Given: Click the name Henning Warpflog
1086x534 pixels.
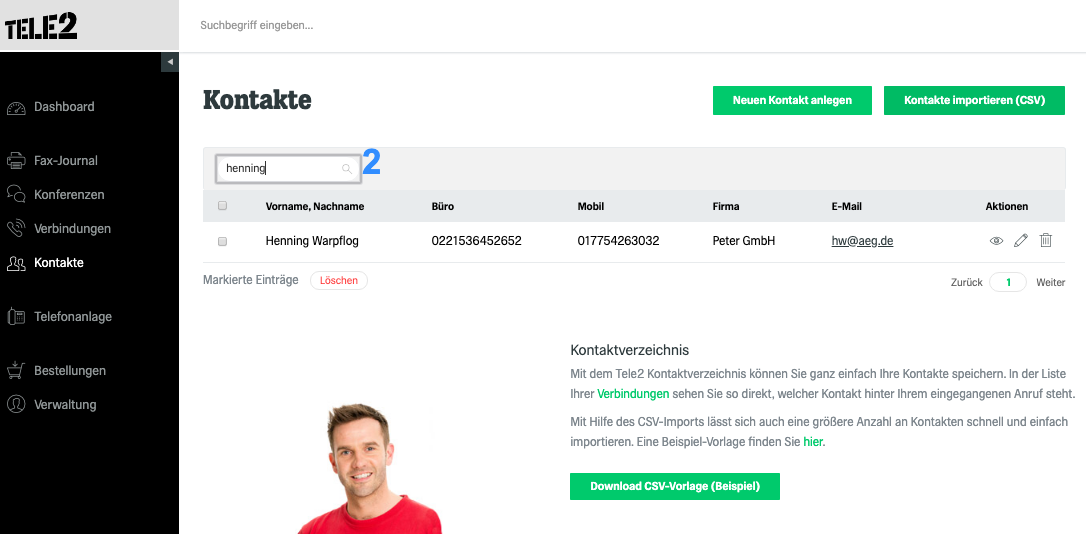Looking at the screenshot, I should (x=312, y=241).
